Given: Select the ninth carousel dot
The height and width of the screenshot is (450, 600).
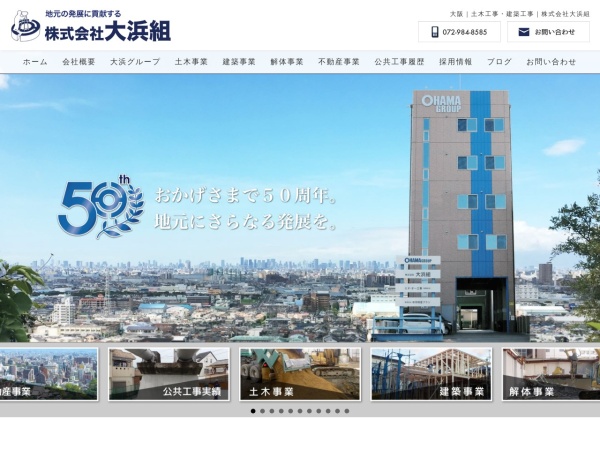Looking at the screenshot, I should pos(328,411).
